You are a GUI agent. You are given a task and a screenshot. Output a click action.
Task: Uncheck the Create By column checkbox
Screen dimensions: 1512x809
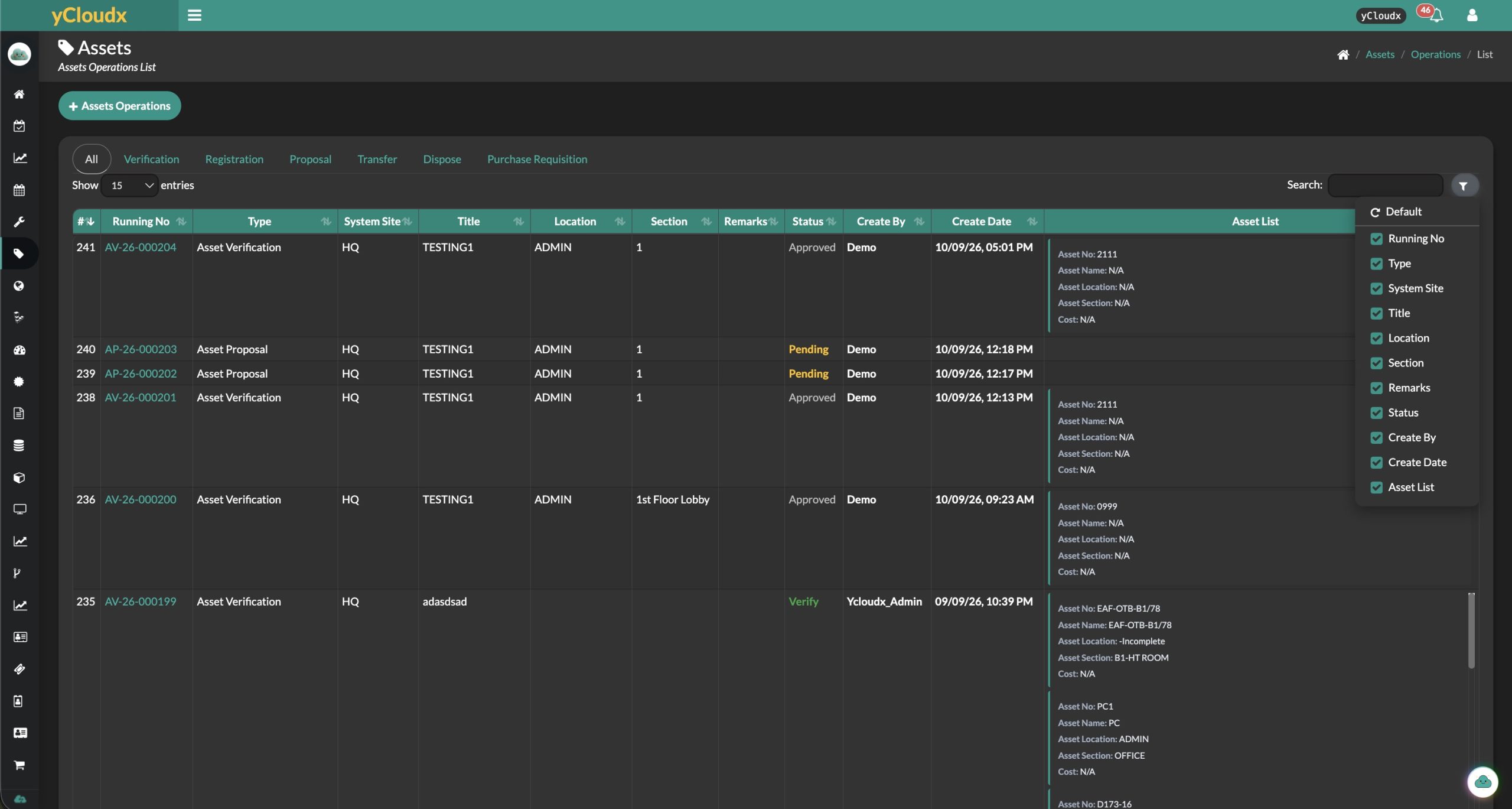(1376, 437)
